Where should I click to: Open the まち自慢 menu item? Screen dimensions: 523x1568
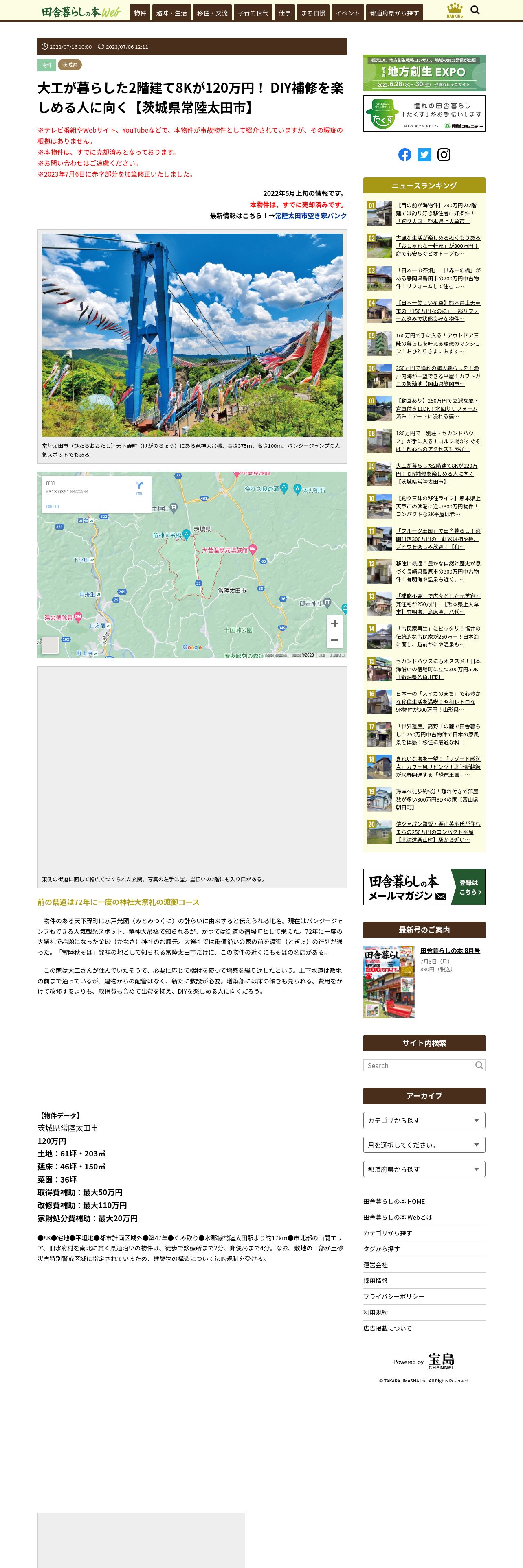(314, 13)
